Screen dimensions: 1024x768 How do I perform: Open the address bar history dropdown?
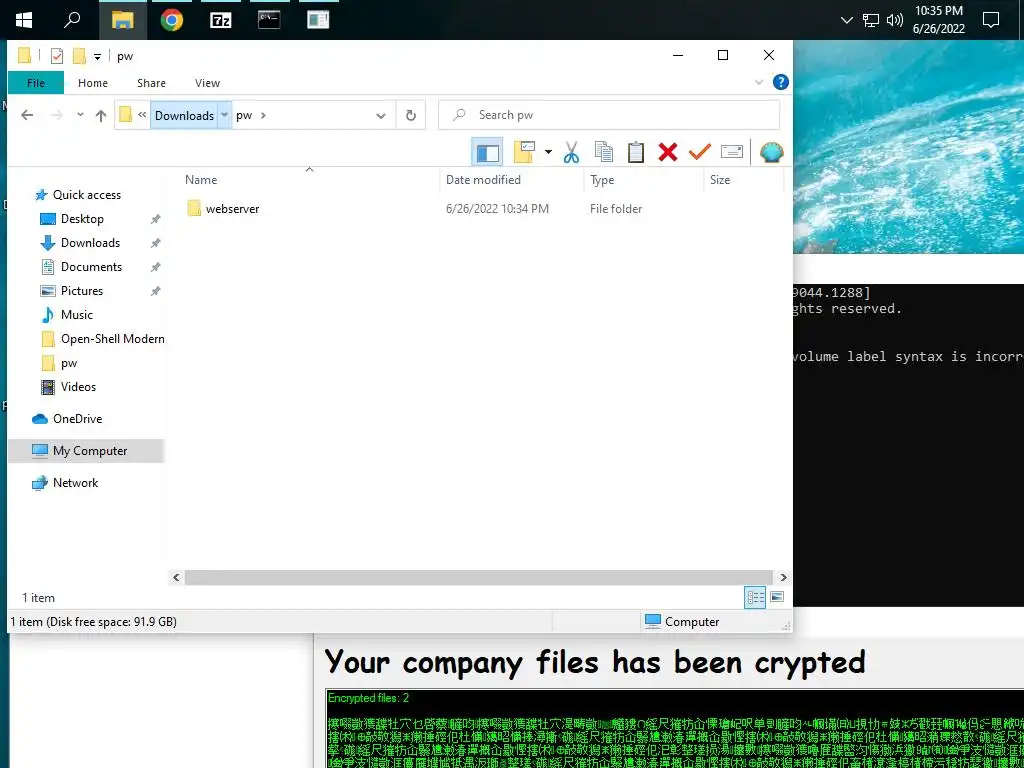click(x=381, y=116)
